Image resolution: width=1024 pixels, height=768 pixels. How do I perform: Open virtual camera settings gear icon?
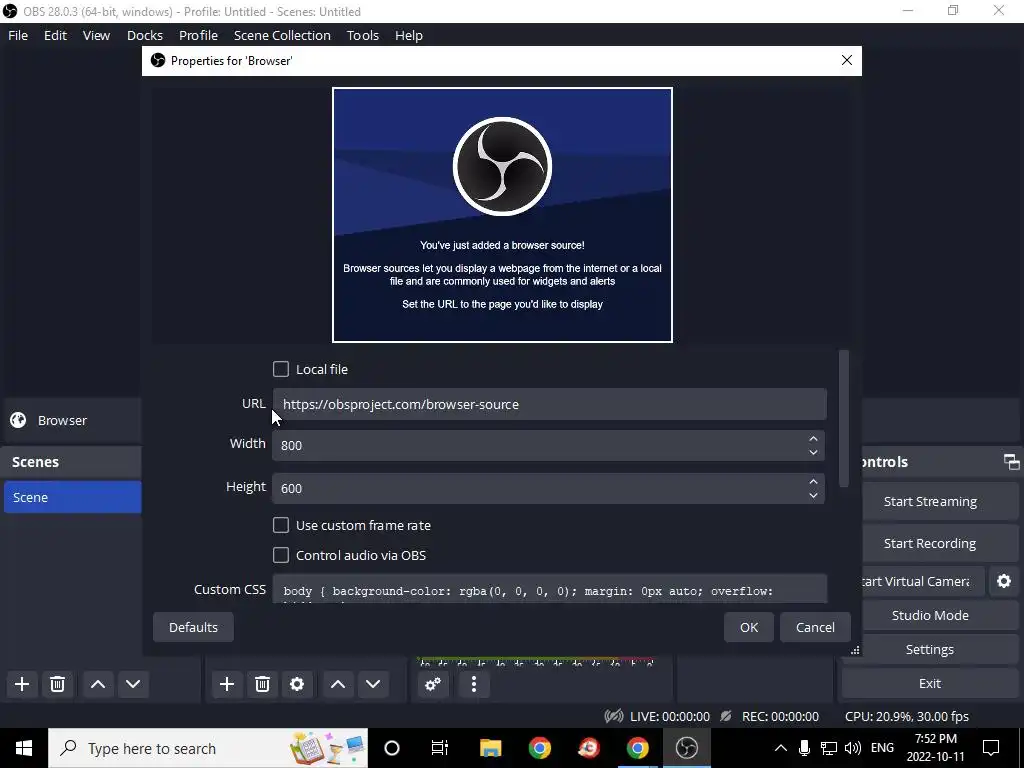[x=1004, y=581]
